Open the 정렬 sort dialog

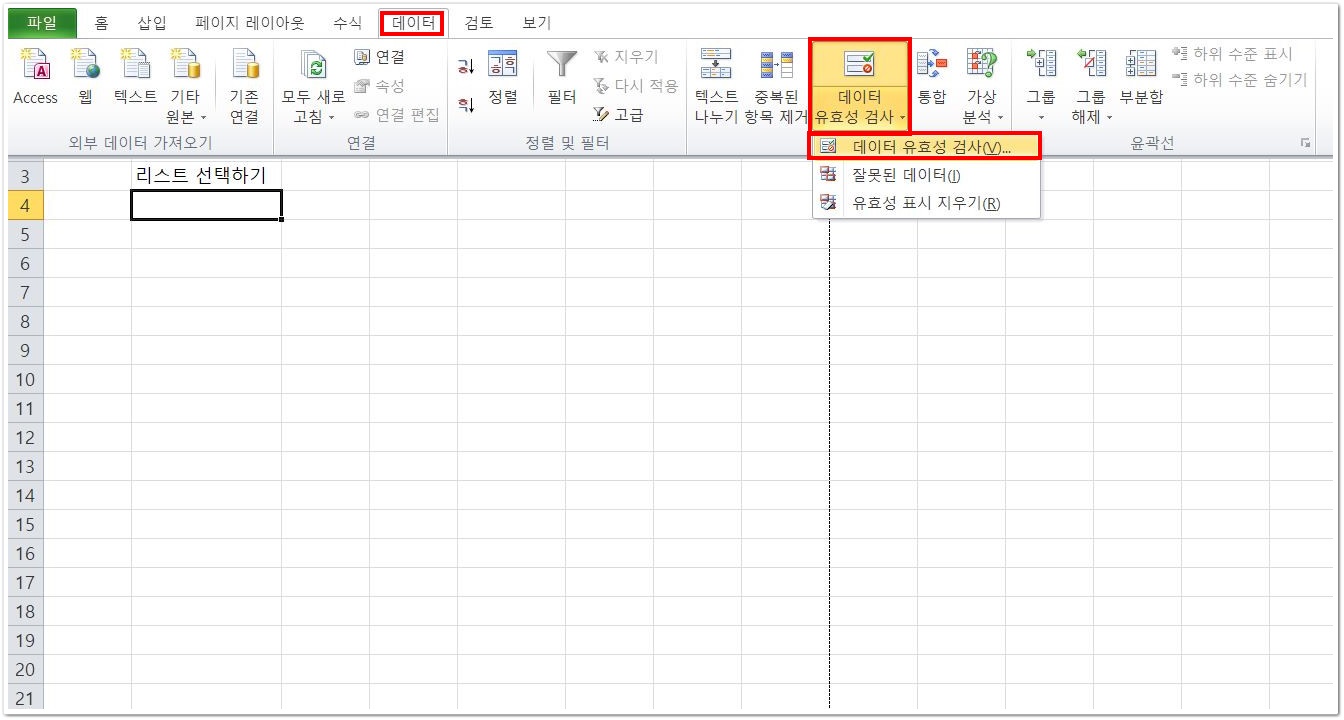[503, 78]
